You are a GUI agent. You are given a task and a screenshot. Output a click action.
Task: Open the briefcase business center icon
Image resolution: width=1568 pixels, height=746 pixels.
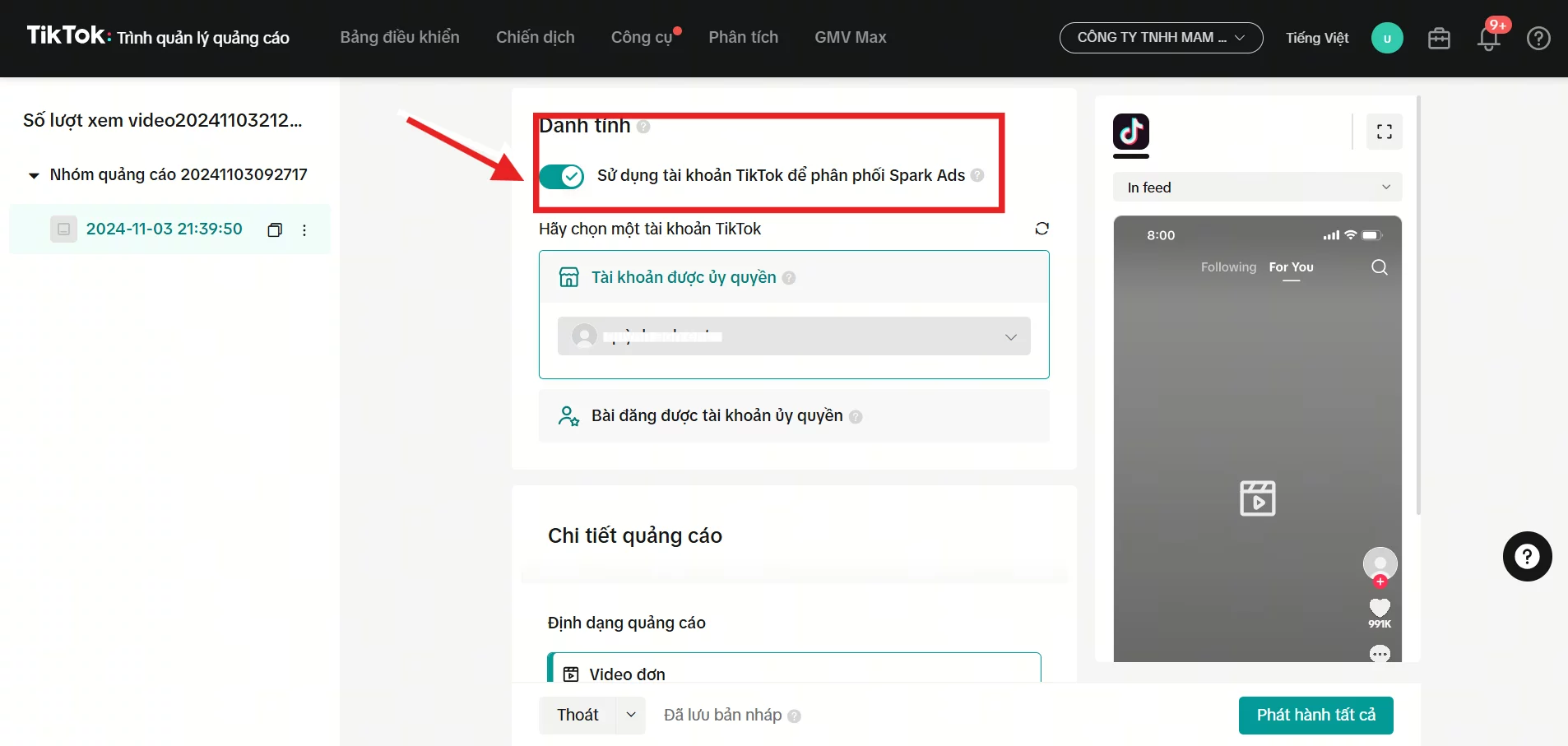point(1439,38)
